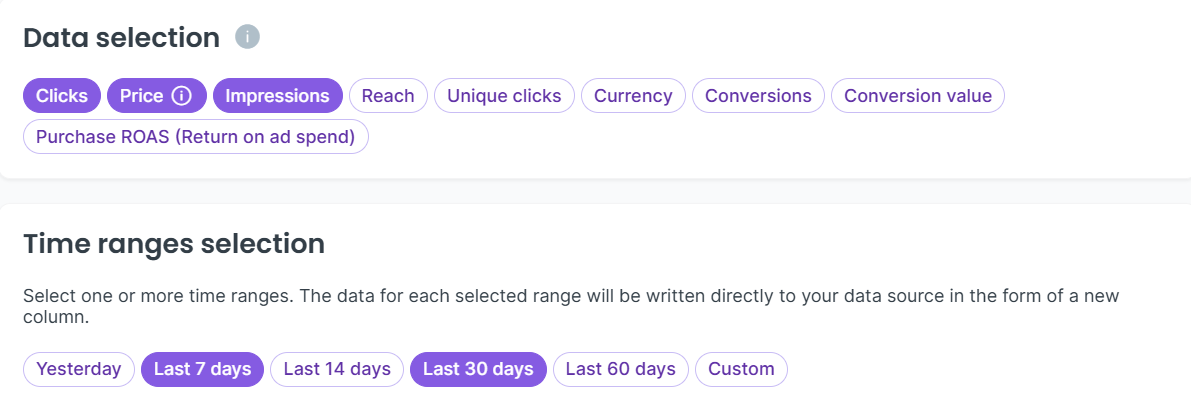Image resolution: width=1191 pixels, height=405 pixels.
Task: Select the Yesterday time range
Action: tap(79, 369)
